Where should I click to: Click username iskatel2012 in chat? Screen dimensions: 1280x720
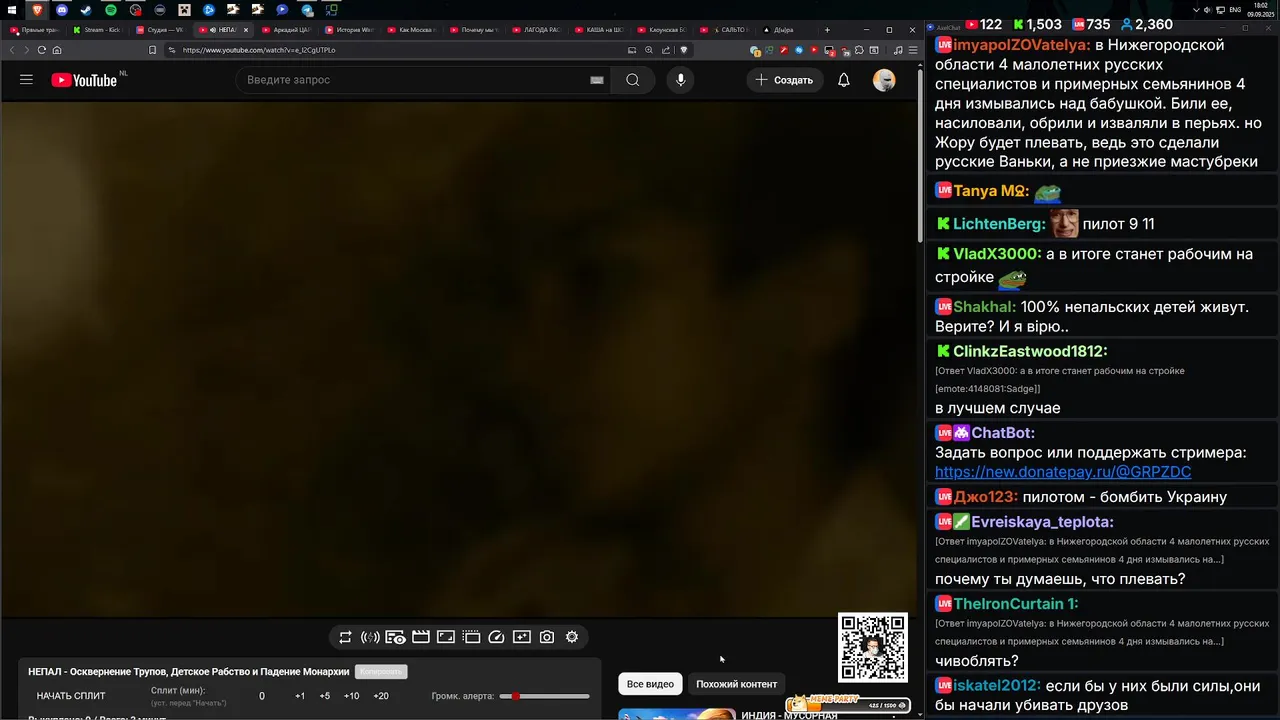997,686
